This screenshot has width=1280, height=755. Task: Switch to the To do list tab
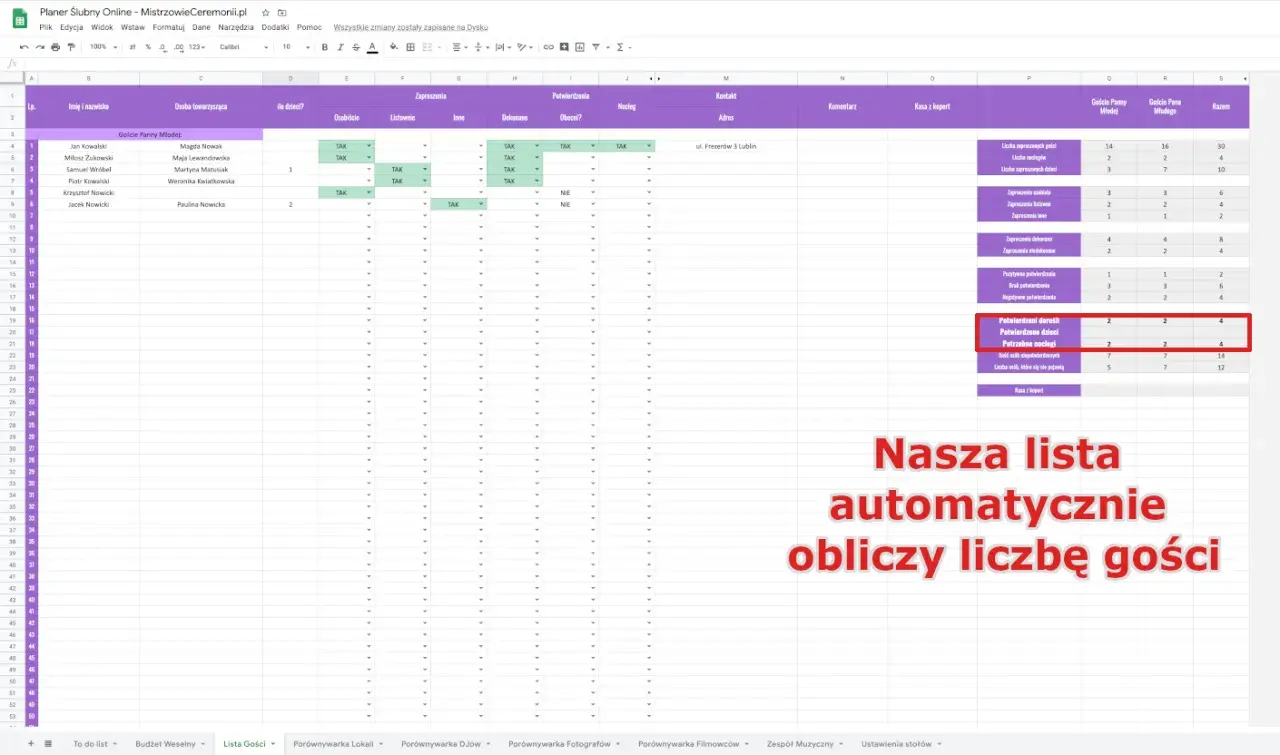point(94,744)
